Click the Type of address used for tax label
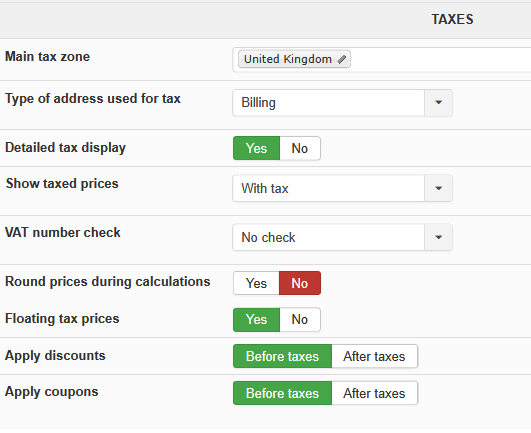 point(93,99)
